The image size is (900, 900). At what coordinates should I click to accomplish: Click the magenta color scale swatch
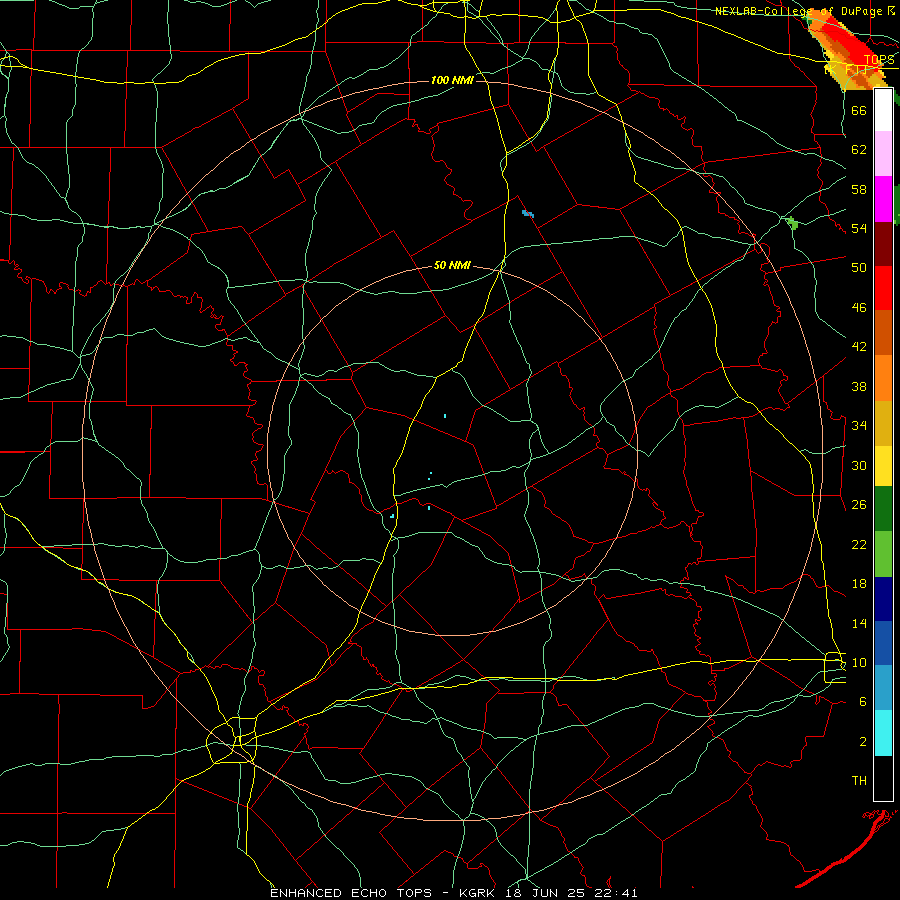pyautogui.click(x=883, y=199)
